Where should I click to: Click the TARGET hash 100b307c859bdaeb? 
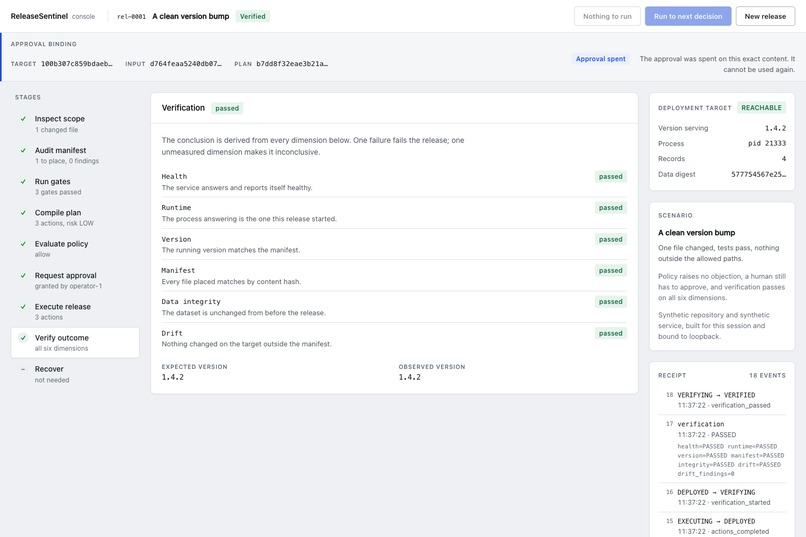[x=77, y=64]
